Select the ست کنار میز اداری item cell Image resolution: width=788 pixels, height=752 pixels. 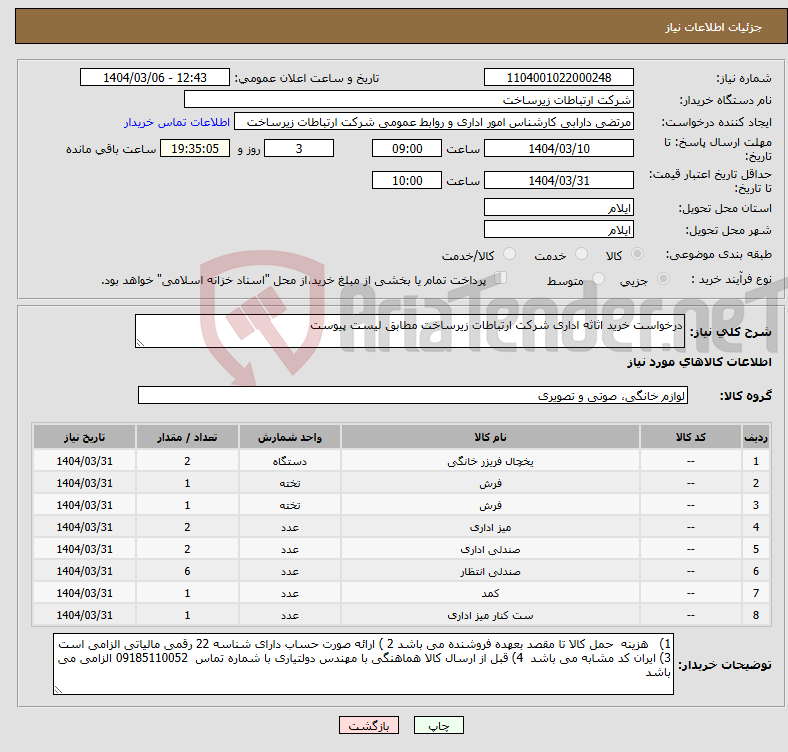pos(490,615)
